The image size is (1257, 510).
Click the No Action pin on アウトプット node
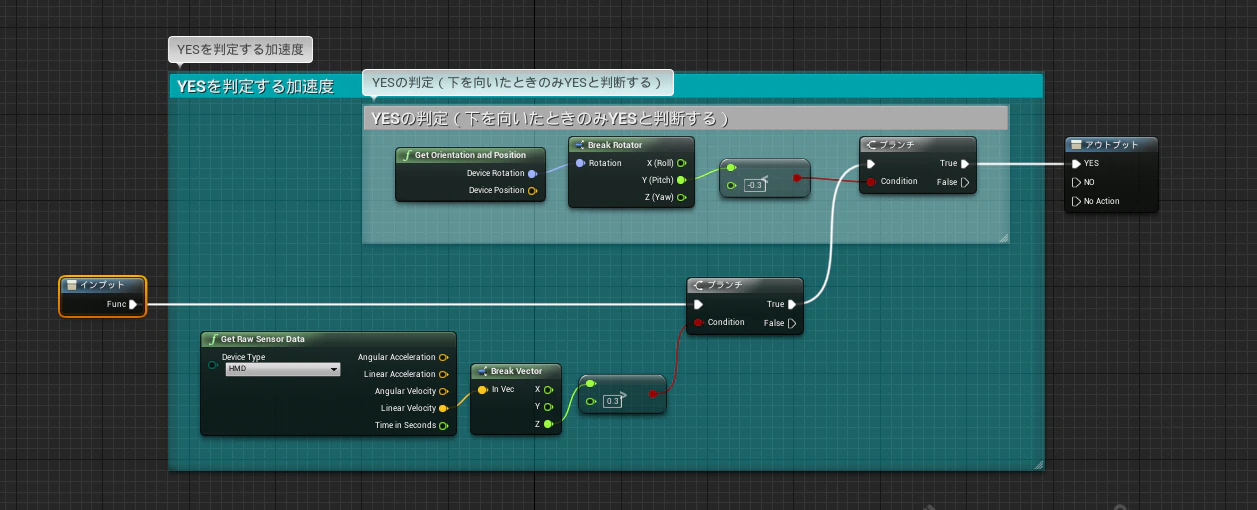pos(1076,201)
